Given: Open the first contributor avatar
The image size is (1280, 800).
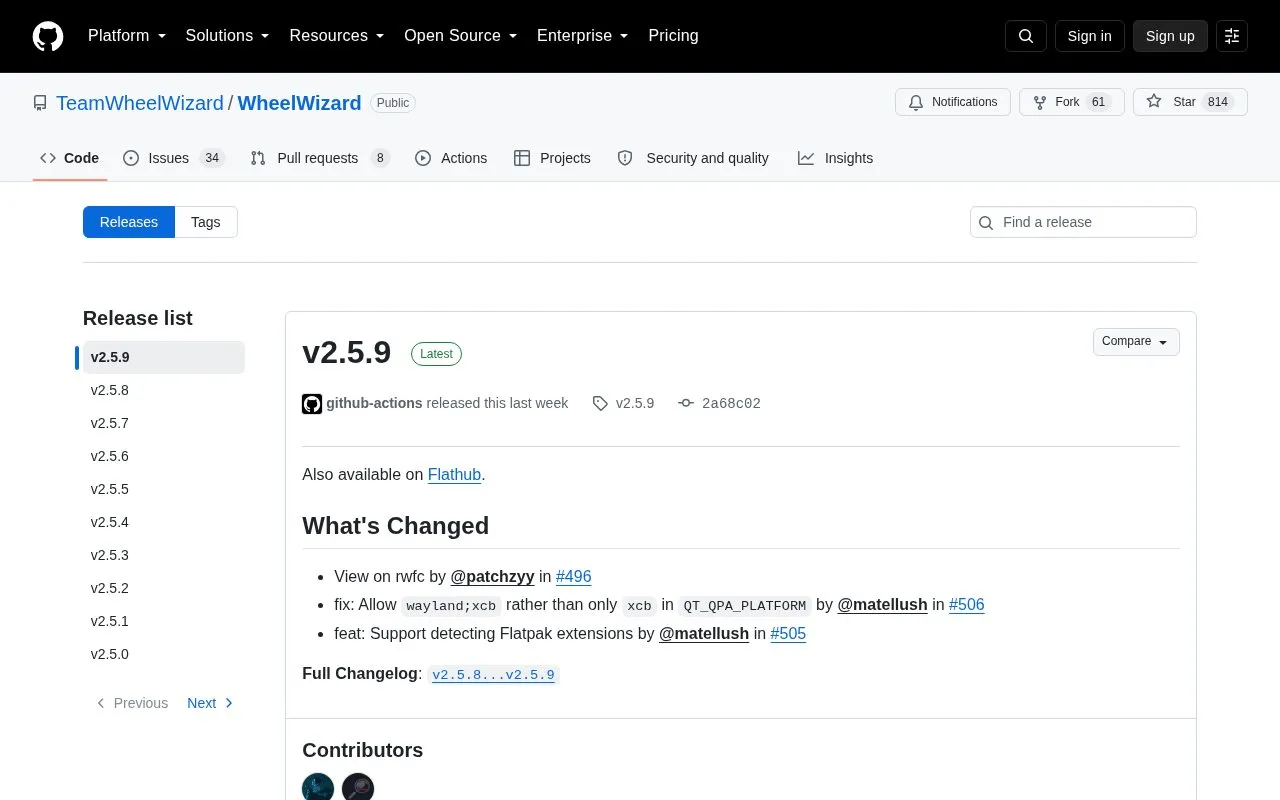Looking at the screenshot, I should tap(318, 788).
